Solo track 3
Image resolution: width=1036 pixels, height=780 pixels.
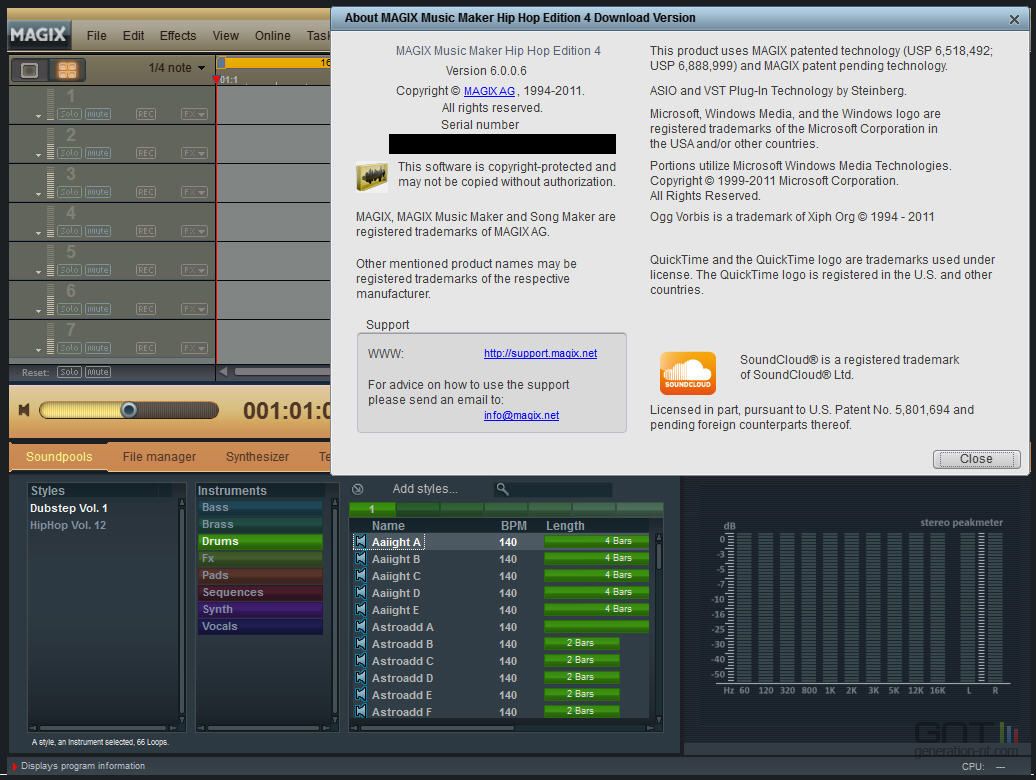coord(69,192)
